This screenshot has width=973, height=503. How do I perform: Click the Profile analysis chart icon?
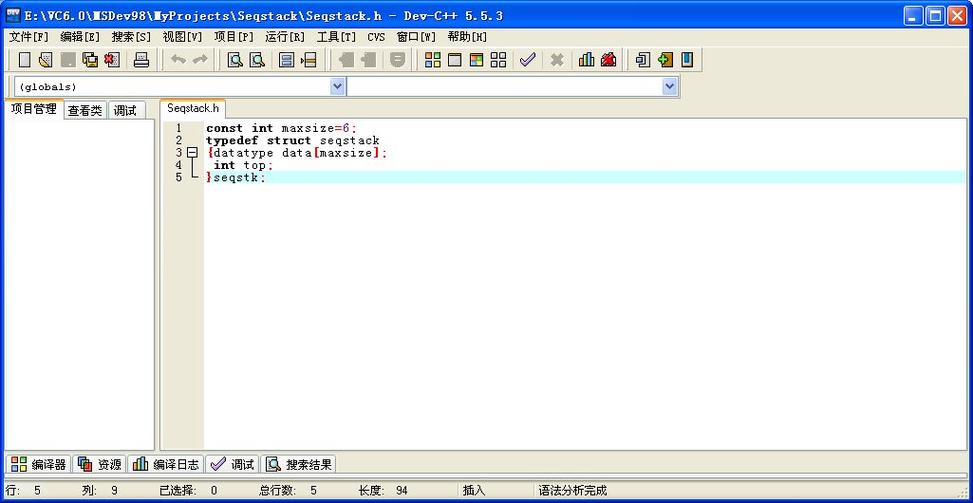[x=586, y=60]
